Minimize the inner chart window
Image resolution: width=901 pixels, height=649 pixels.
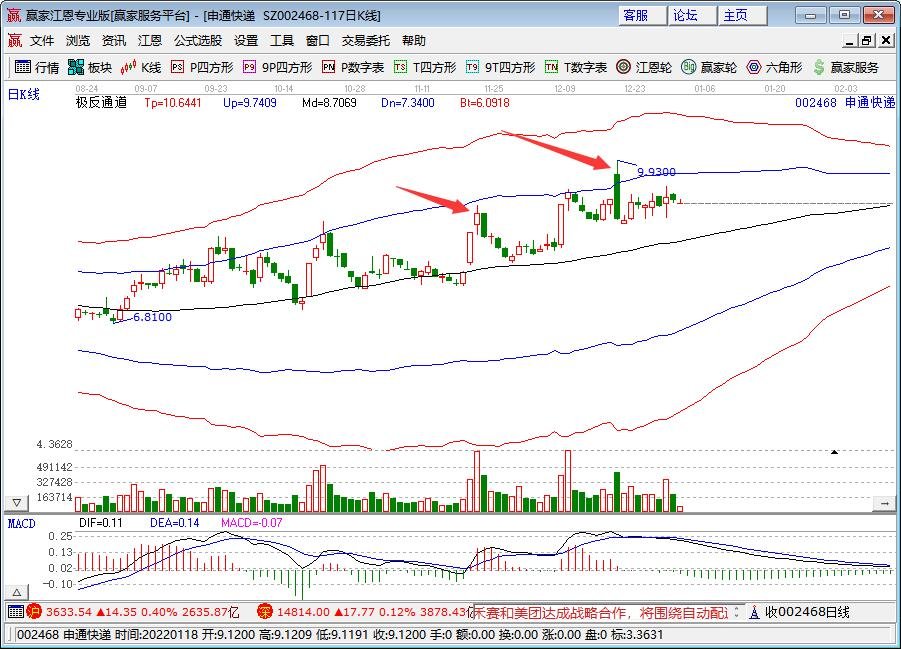click(x=850, y=40)
